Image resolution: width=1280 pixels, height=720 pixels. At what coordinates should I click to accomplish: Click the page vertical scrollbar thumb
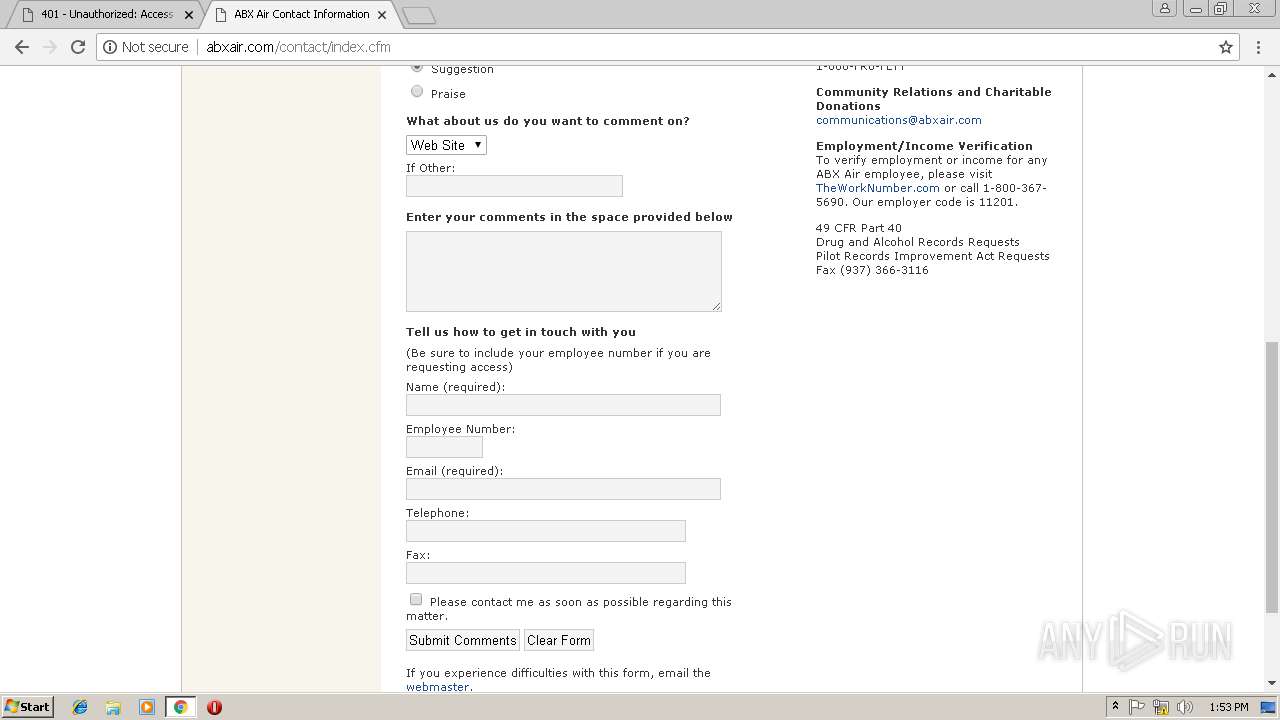tap(1272, 476)
